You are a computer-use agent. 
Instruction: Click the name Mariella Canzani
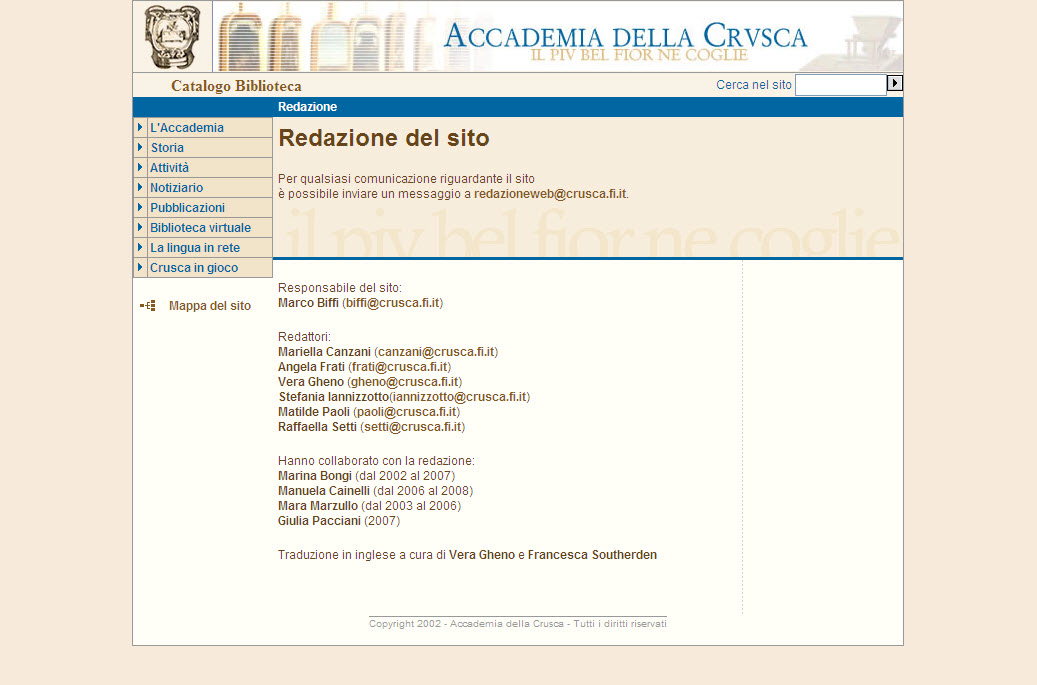pyautogui.click(x=324, y=352)
